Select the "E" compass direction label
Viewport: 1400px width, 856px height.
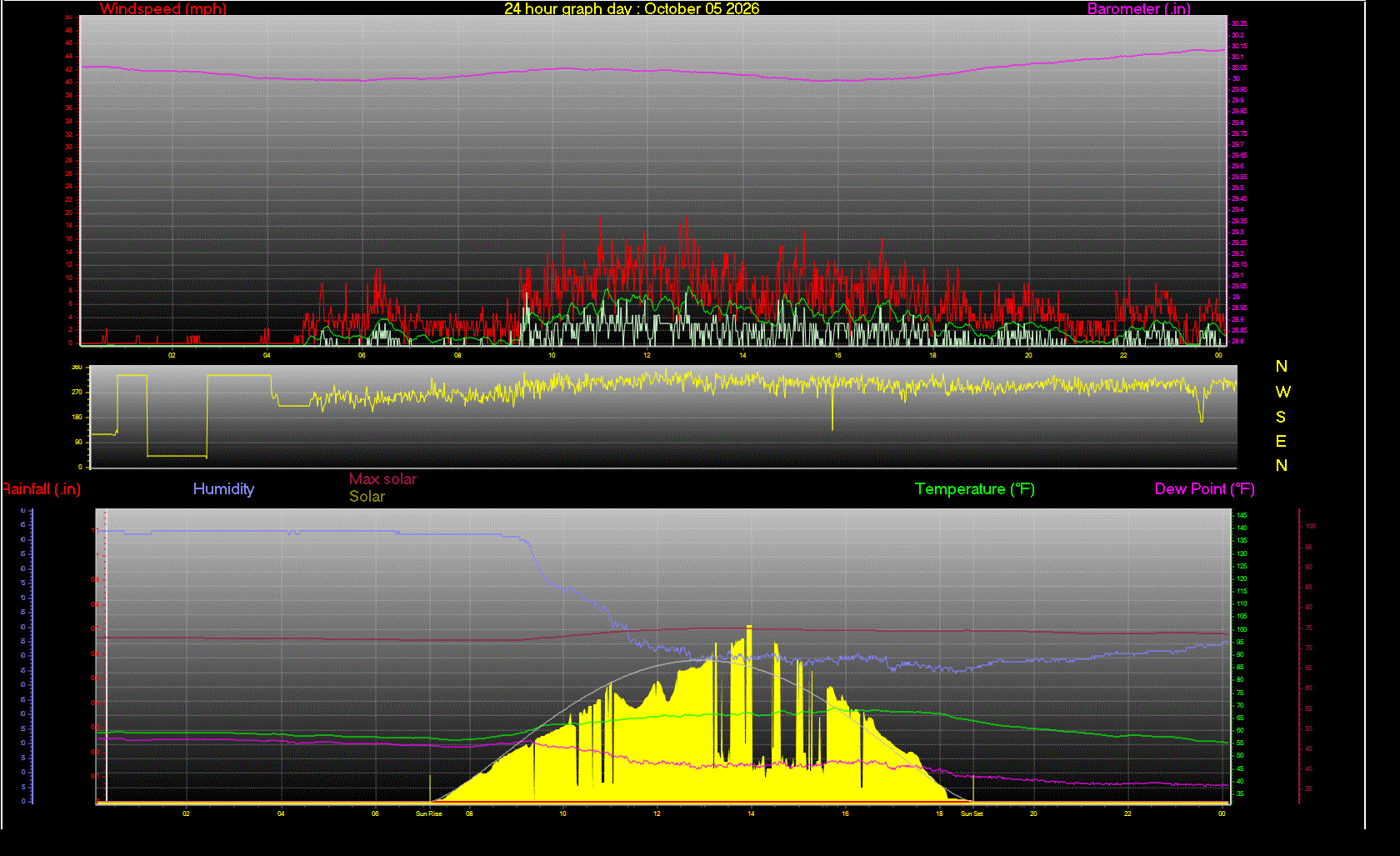click(x=1281, y=441)
